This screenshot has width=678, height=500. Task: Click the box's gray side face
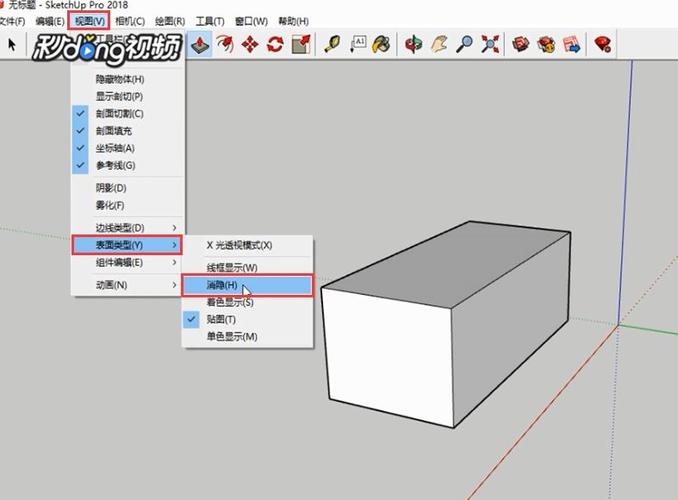pos(512,329)
